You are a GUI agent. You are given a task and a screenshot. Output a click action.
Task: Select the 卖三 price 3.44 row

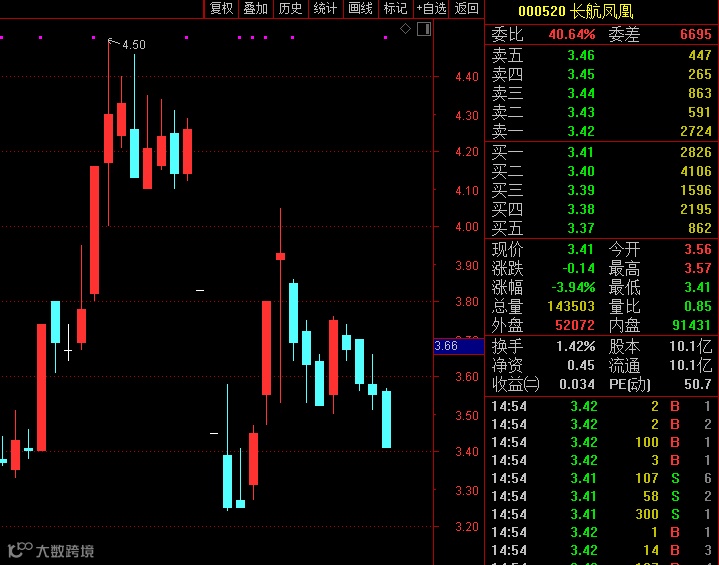click(601, 93)
